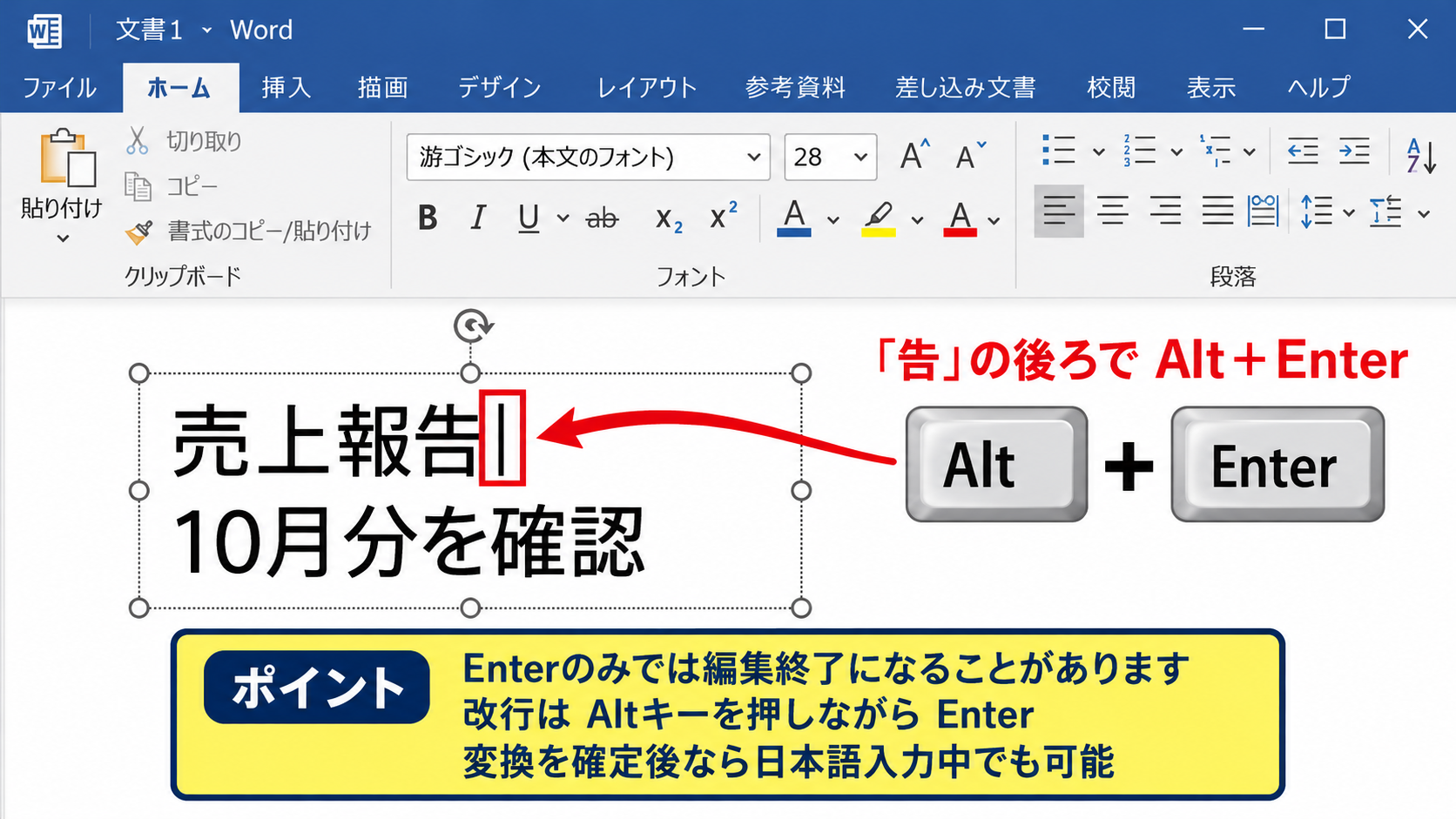Click 切り取り text button
This screenshot has height=819, width=1456.
point(204,141)
